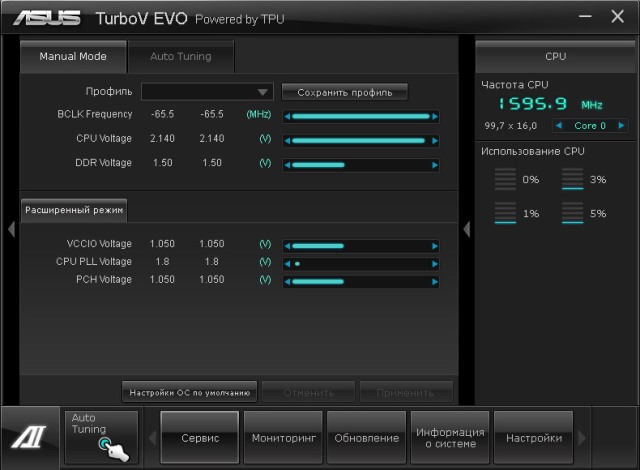
Task: Open the CPU panel header tab
Action: click(x=556, y=56)
